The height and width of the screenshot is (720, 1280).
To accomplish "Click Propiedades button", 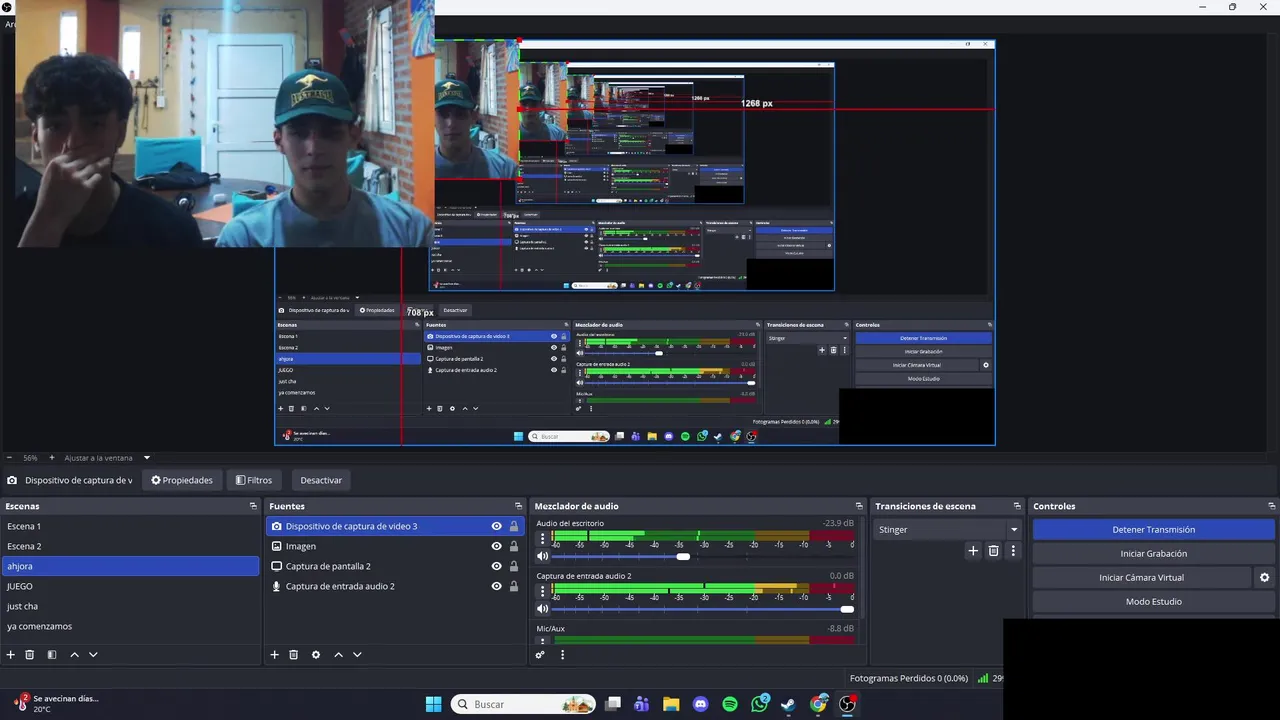I will [x=182, y=480].
